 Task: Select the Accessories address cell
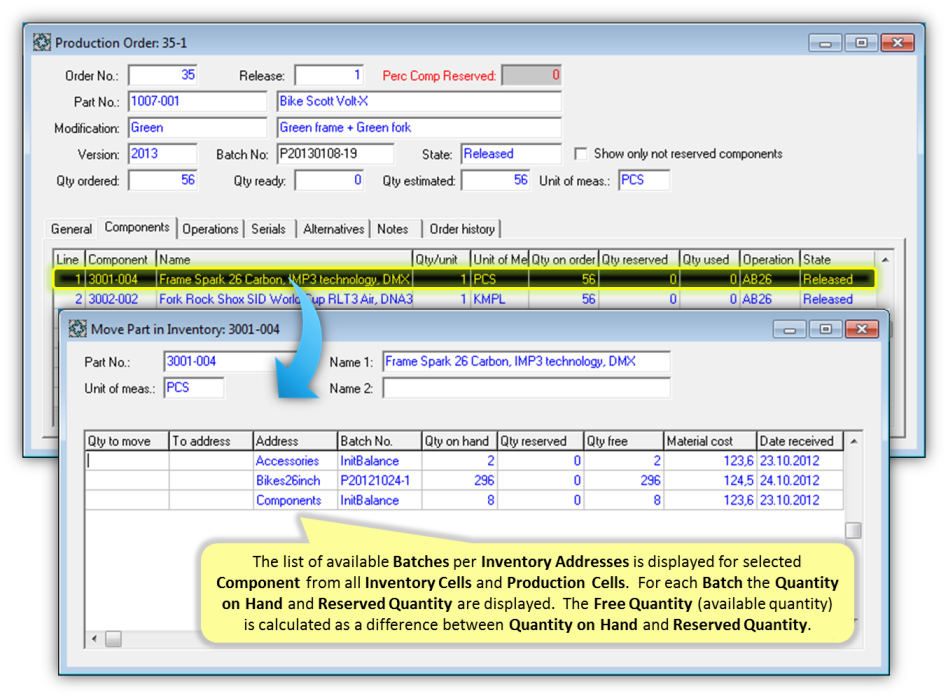(295, 461)
